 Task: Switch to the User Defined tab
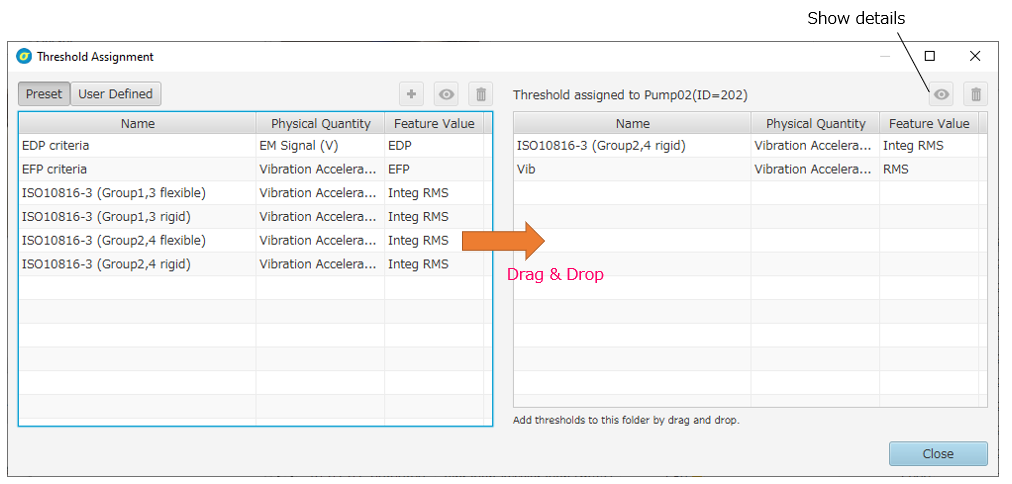click(116, 94)
